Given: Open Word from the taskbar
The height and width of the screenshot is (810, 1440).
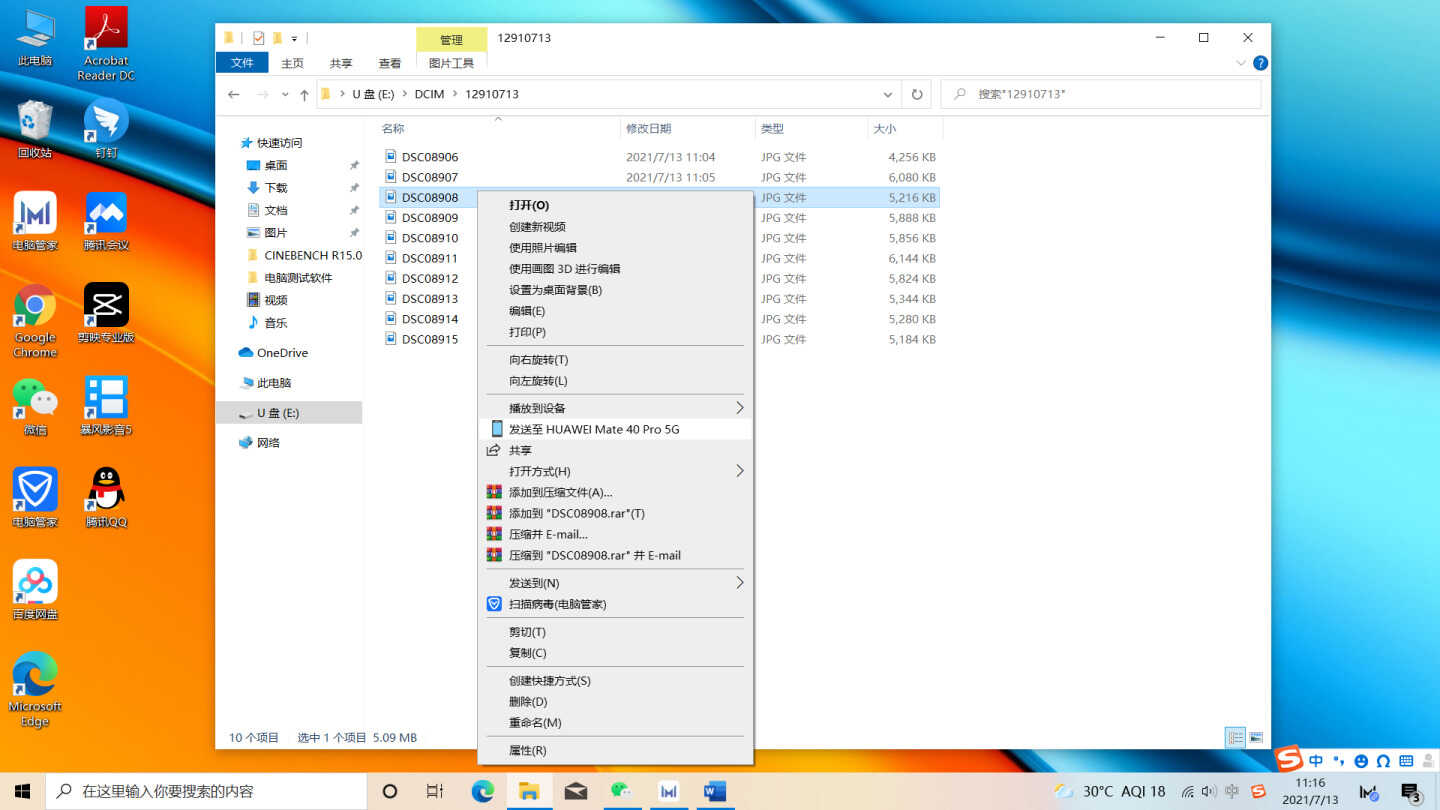Looking at the screenshot, I should coord(715,791).
